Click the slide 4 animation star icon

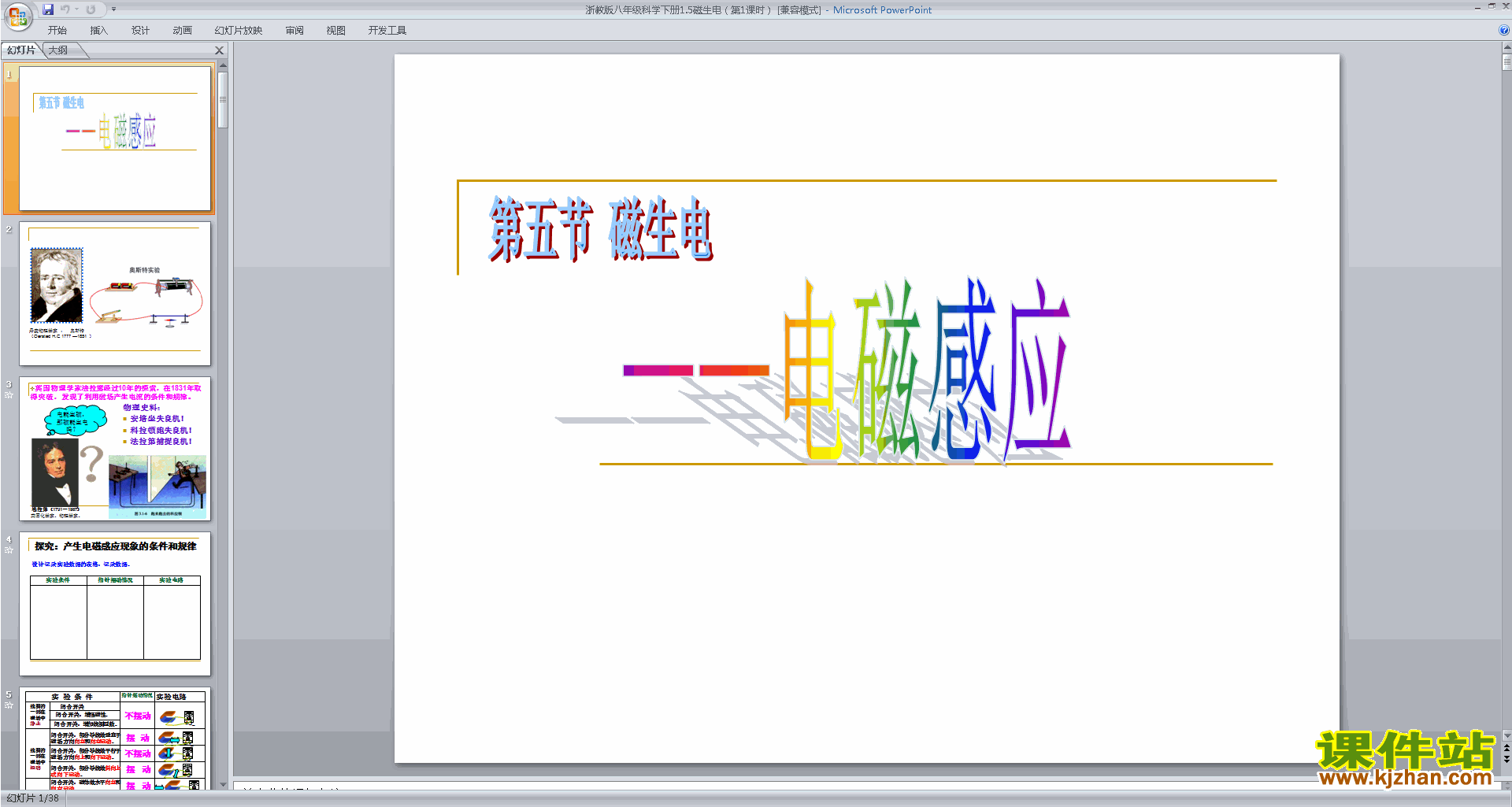[x=9, y=550]
